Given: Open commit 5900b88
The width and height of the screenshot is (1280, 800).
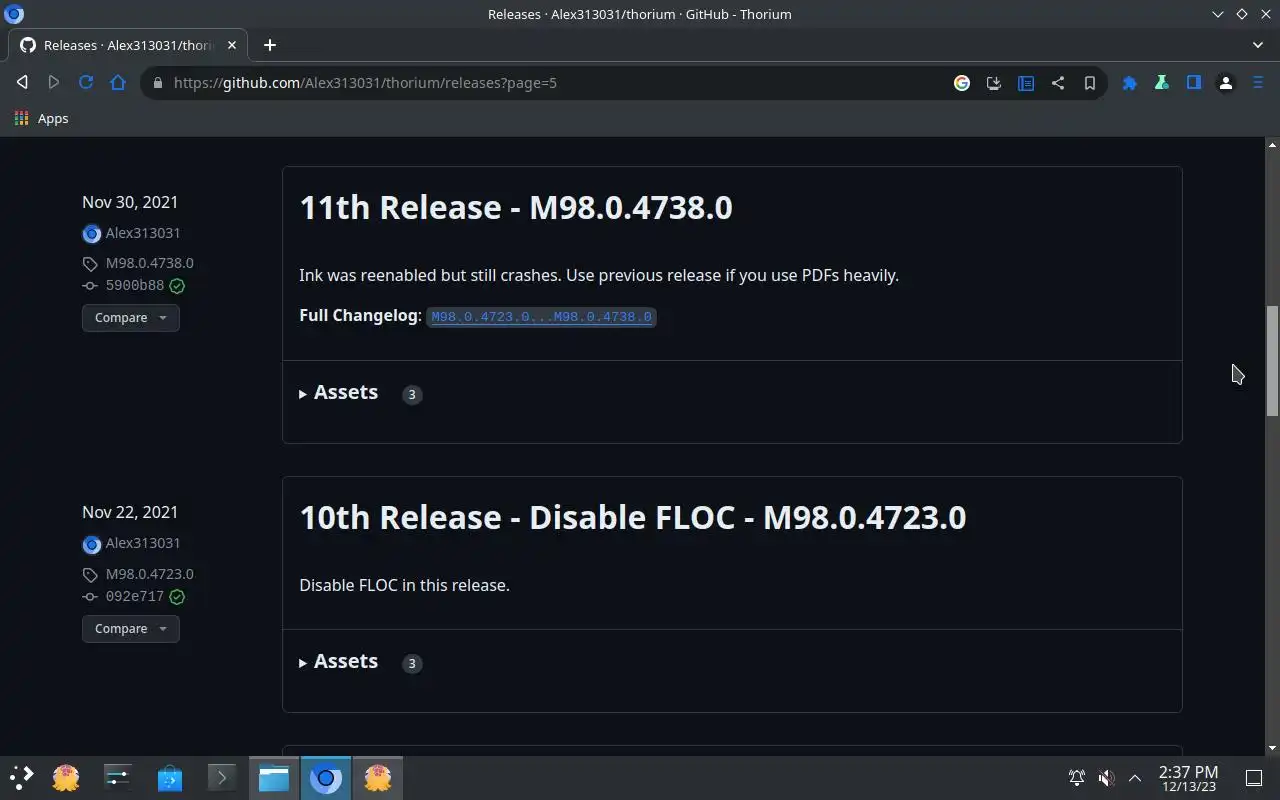Looking at the screenshot, I should click(134, 286).
